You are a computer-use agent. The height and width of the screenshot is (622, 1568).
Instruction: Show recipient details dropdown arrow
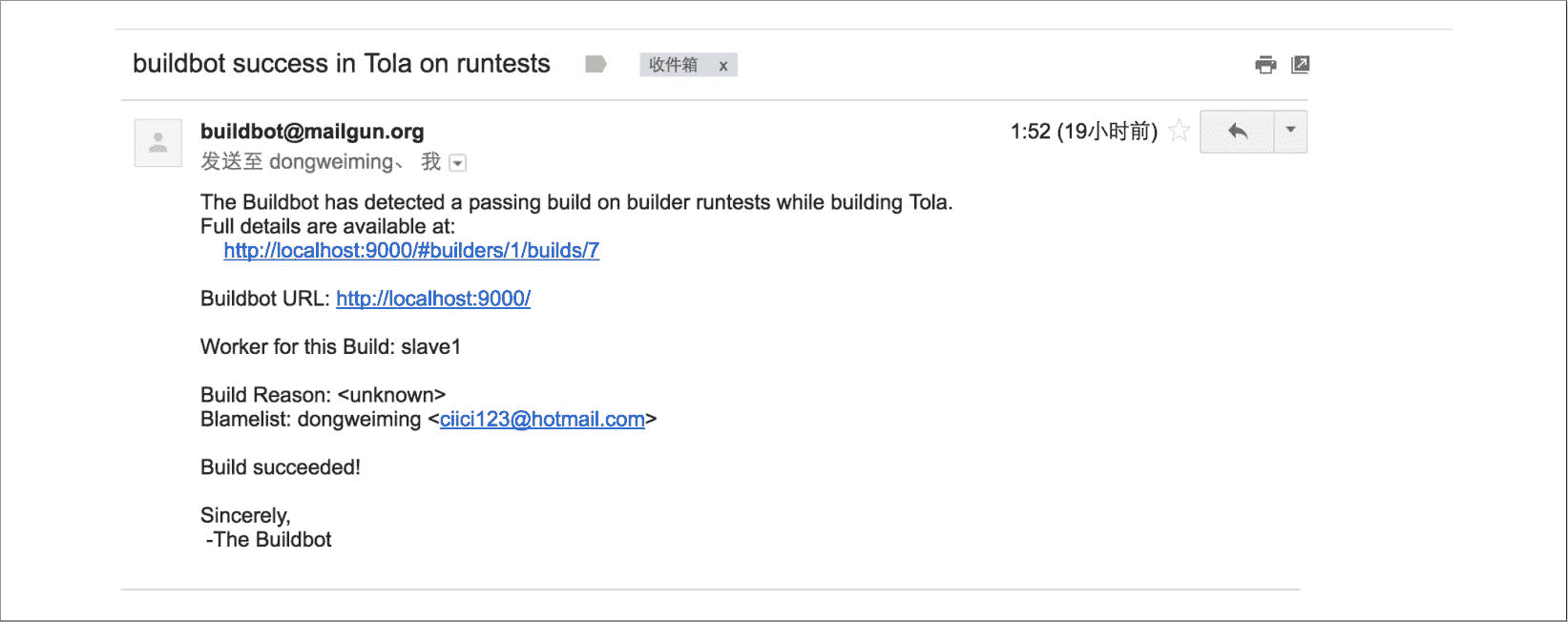458,163
